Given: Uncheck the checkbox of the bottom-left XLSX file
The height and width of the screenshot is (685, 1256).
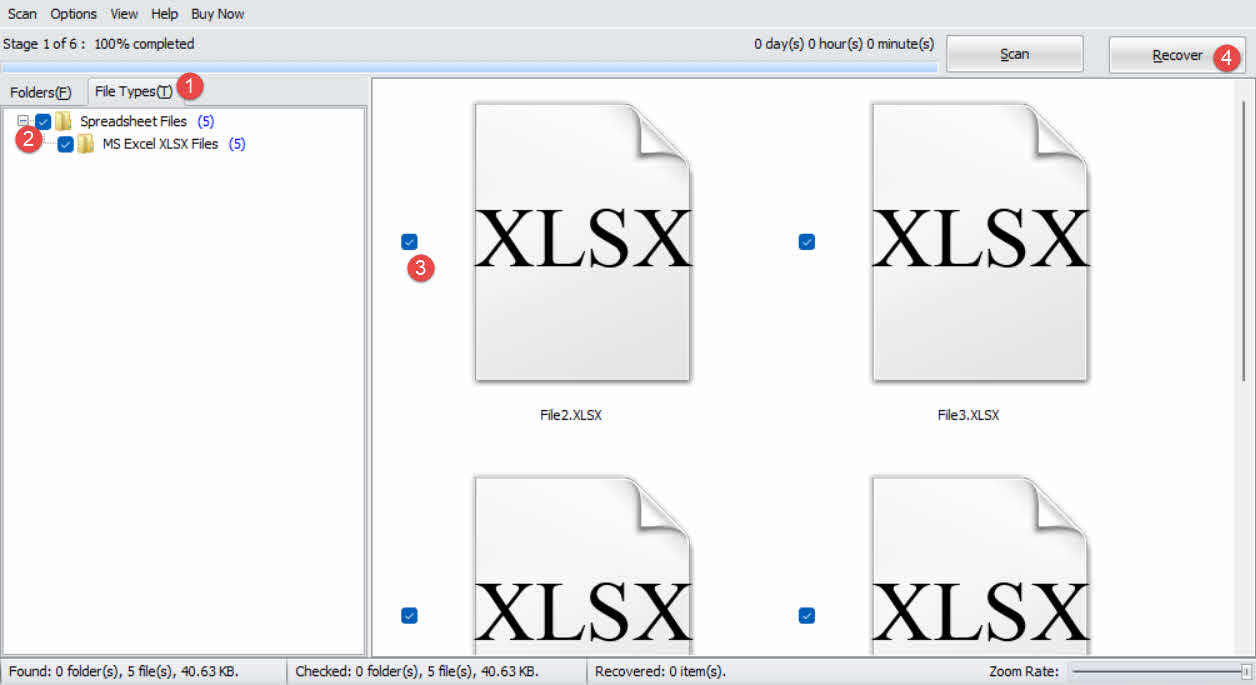Looking at the screenshot, I should coord(409,615).
